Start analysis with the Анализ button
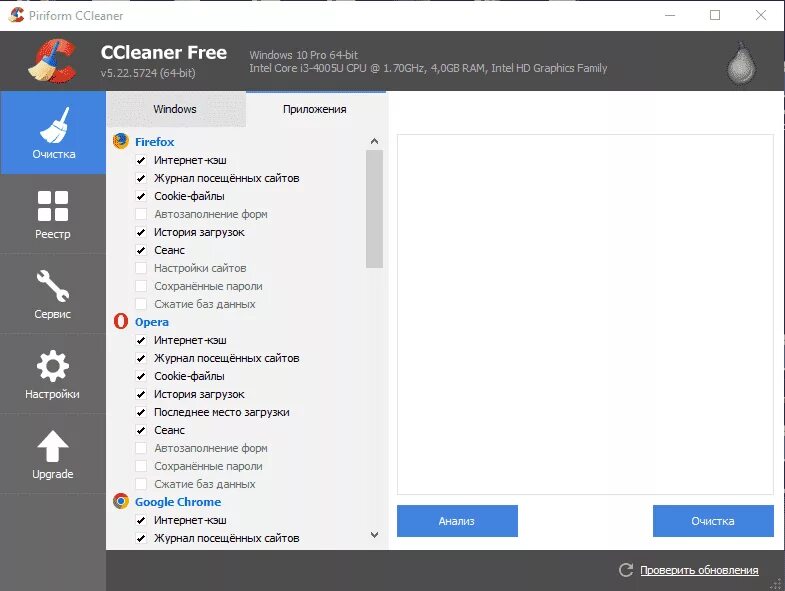The width and height of the screenshot is (785, 591). tap(457, 521)
